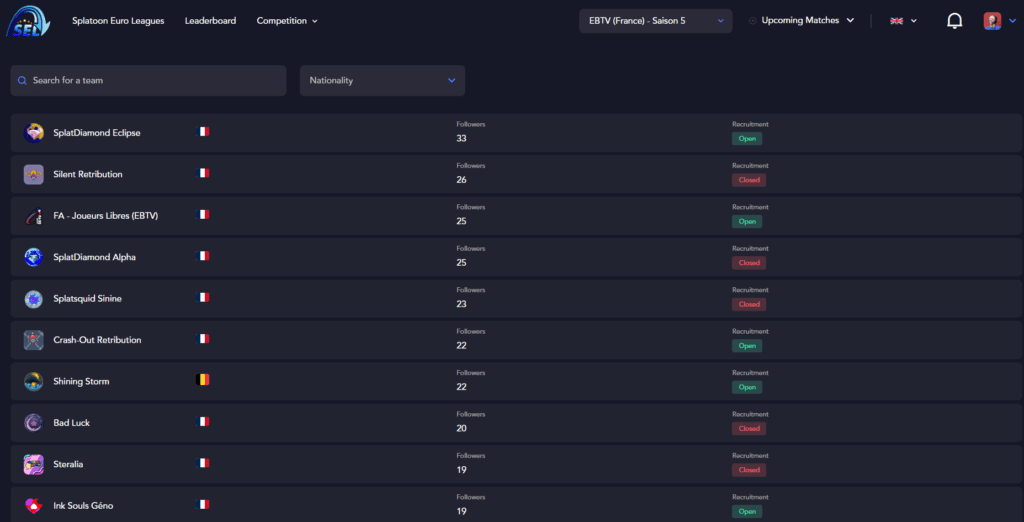
Task: Click Closed badge for Bad Luck
Action: point(749,429)
